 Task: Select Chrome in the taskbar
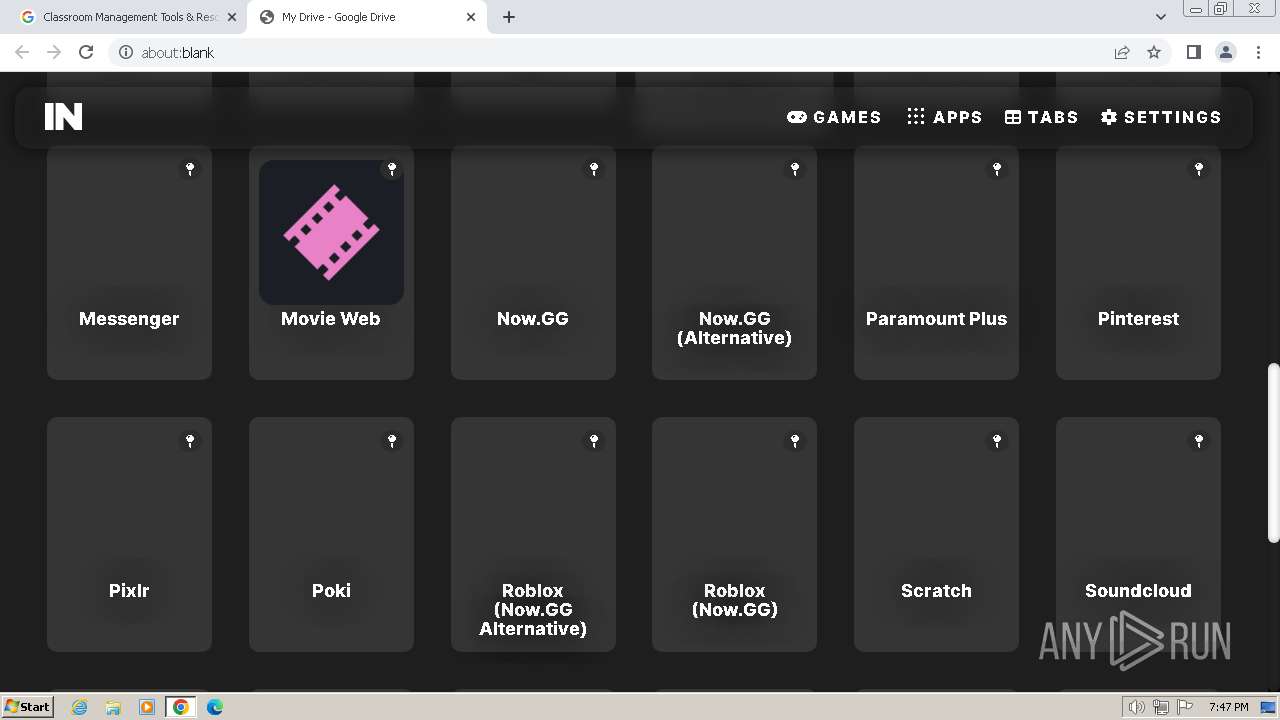pyautogui.click(x=181, y=706)
